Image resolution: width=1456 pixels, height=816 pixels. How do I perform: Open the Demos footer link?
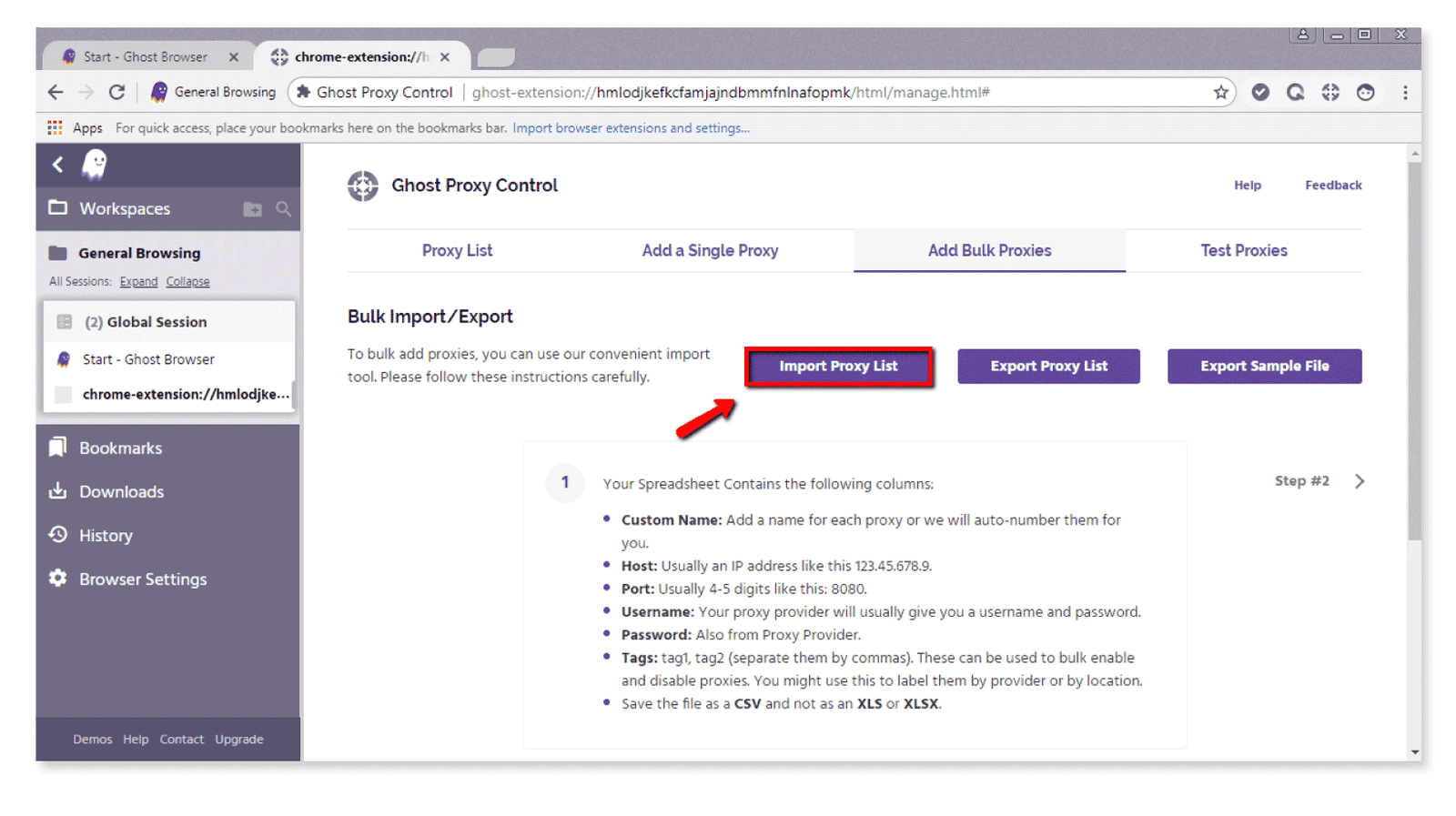(x=93, y=740)
